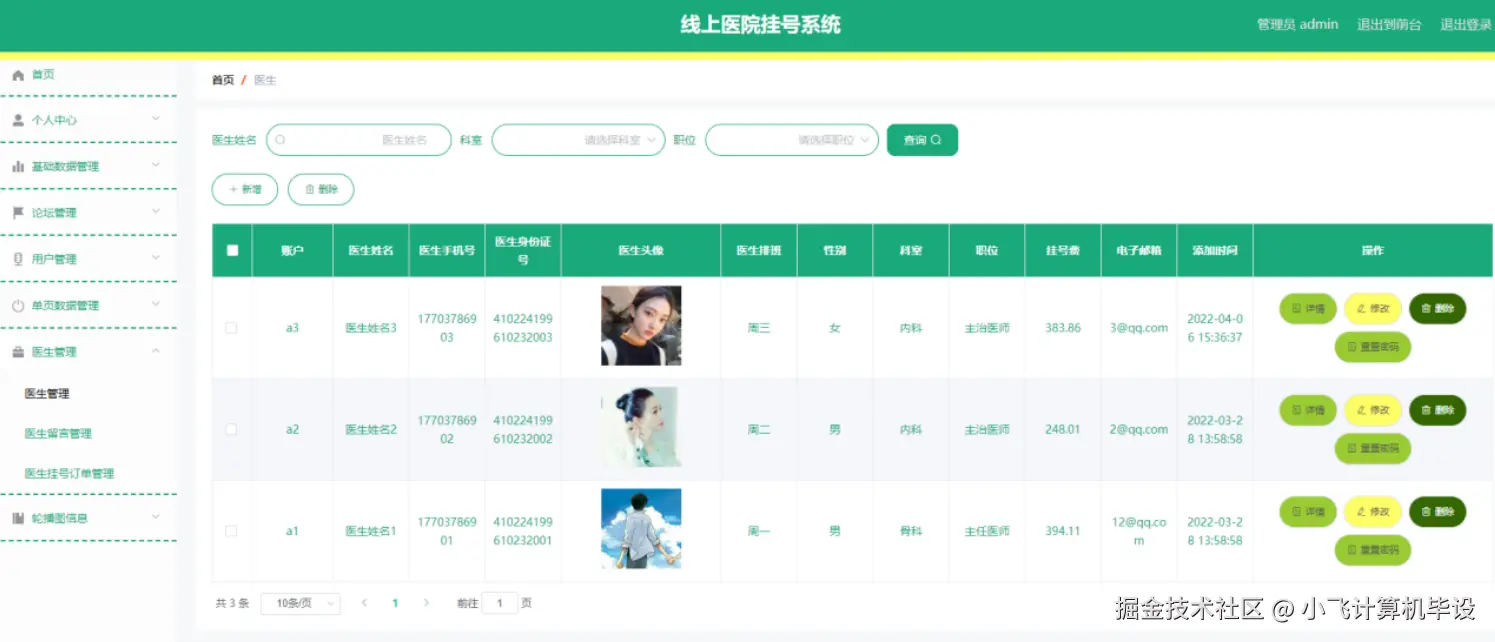Image resolution: width=1495 pixels, height=642 pixels.
Task: Click the avatar thumbnail of doctor a2
Action: click(641, 427)
